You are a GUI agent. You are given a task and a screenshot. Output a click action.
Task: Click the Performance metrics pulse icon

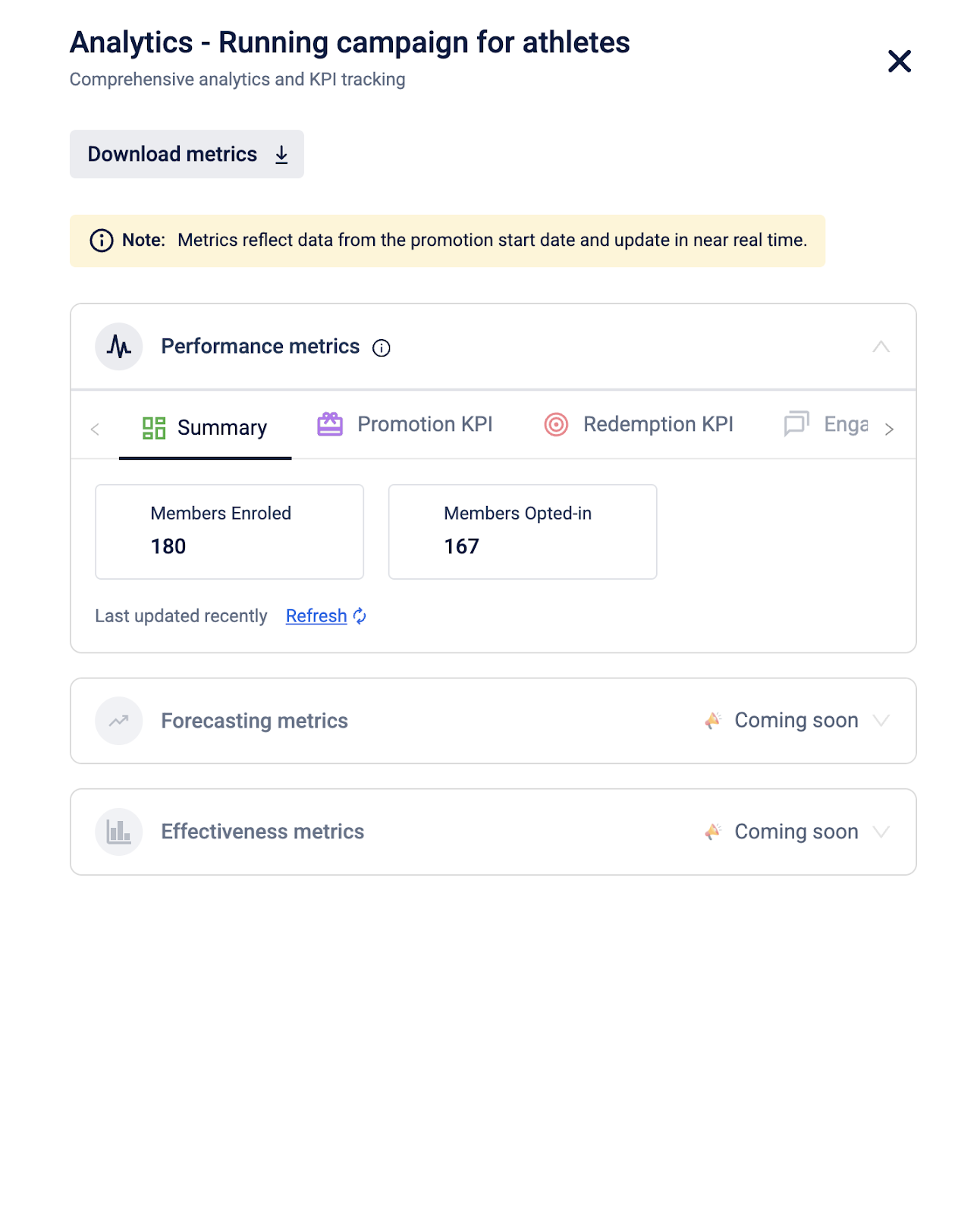[119, 347]
